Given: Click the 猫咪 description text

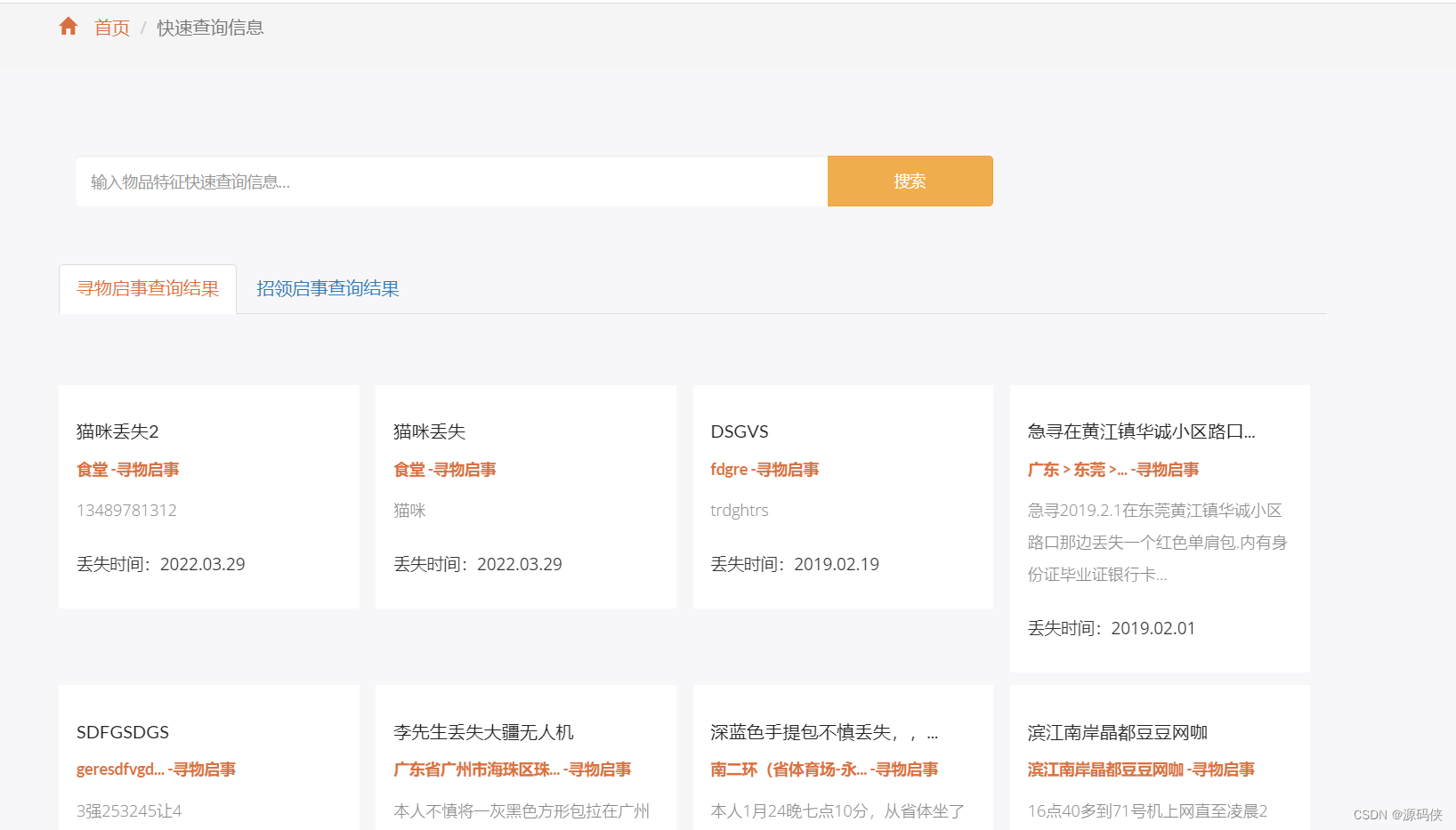Looking at the screenshot, I should pos(409,510).
